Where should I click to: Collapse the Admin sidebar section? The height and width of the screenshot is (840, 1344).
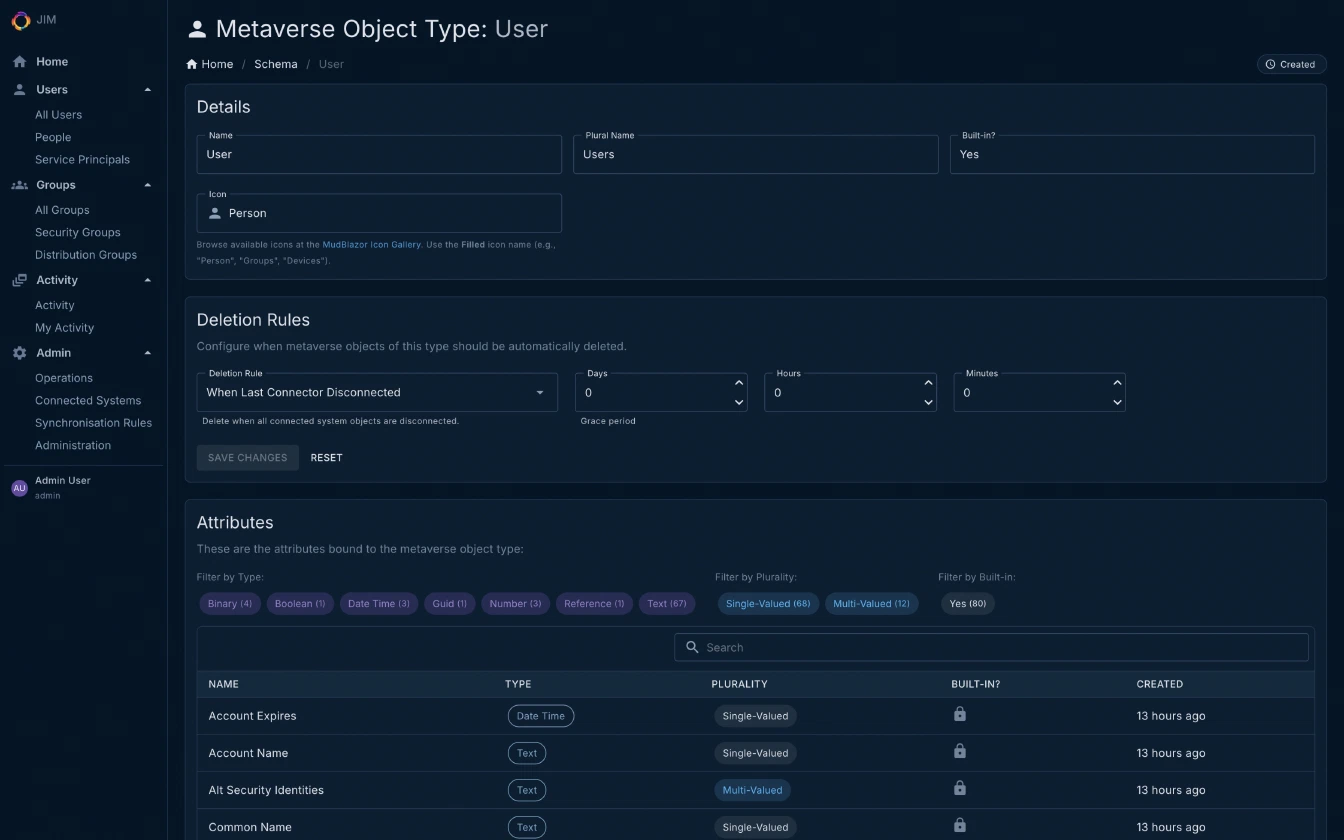coord(147,352)
